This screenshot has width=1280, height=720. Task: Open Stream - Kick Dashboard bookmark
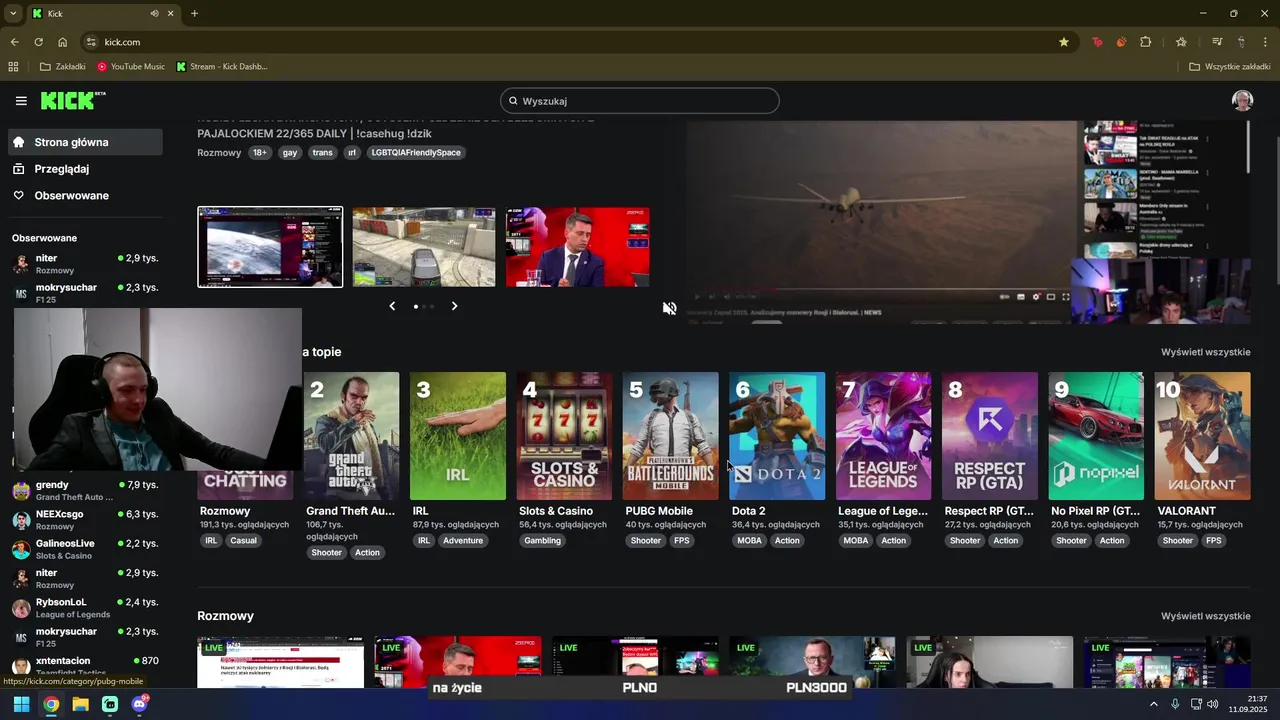pos(221,67)
